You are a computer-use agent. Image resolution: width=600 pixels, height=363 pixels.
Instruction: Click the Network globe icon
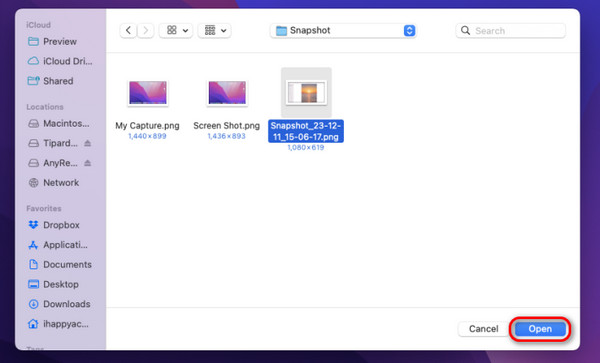(x=34, y=183)
